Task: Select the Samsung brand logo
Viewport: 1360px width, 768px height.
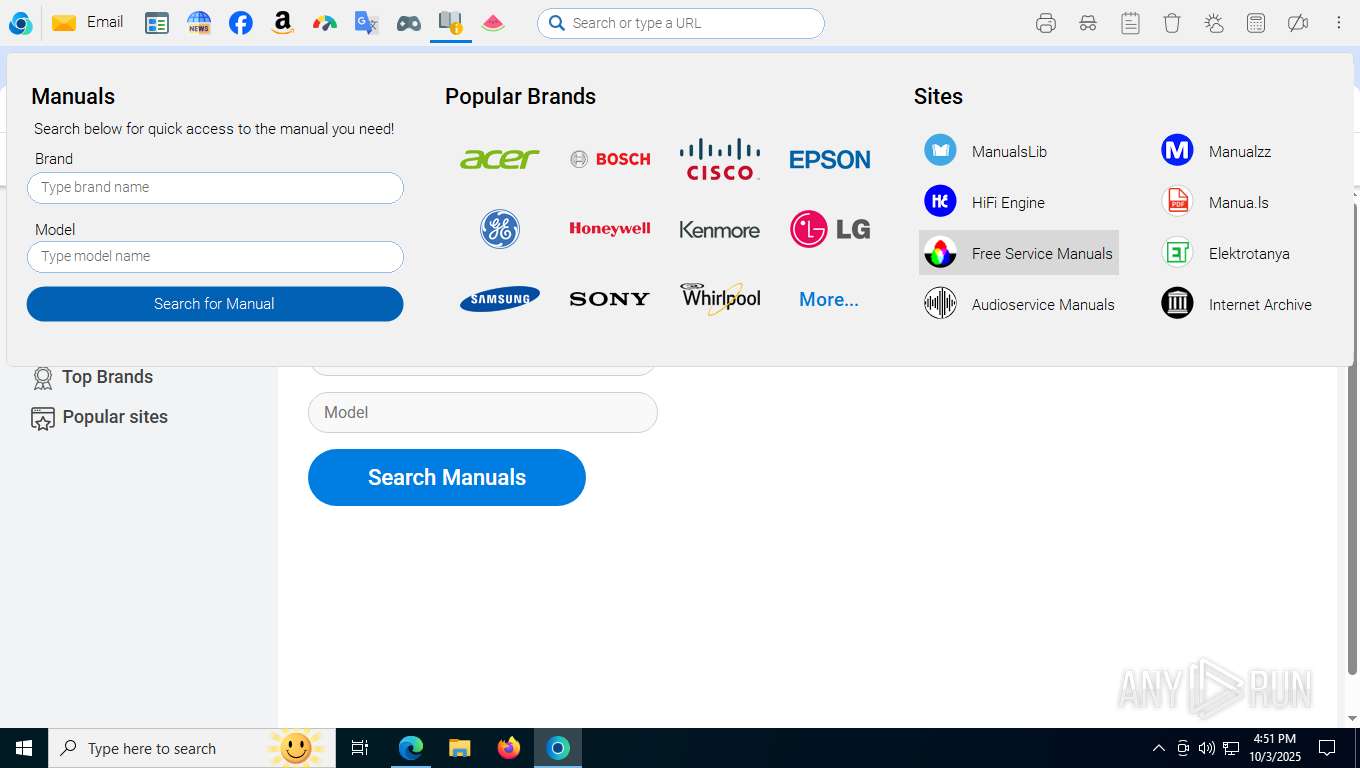Action: click(500, 299)
